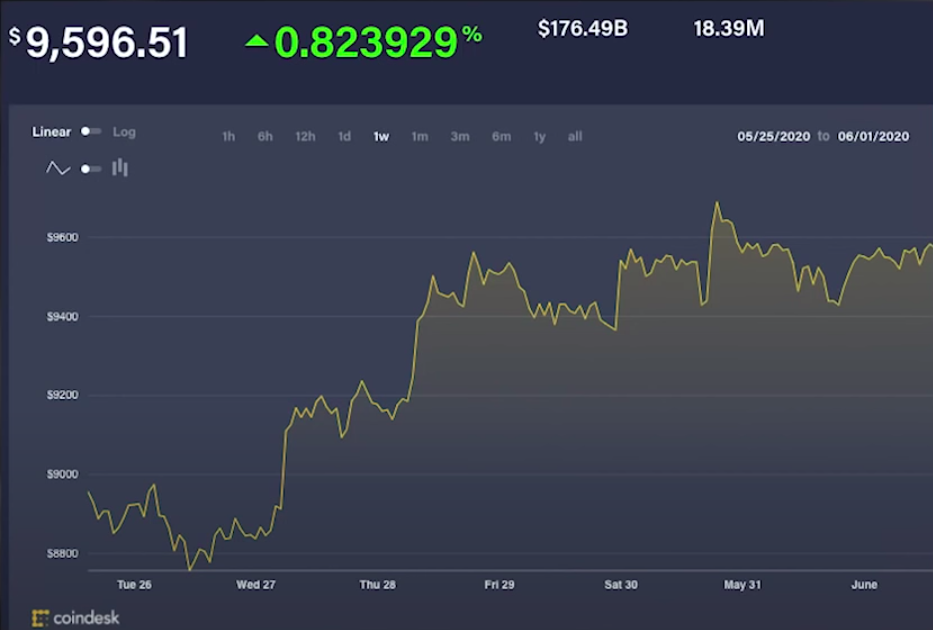Click the June x-axis label
This screenshot has width=933, height=630.
pyautogui.click(x=864, y=585)
